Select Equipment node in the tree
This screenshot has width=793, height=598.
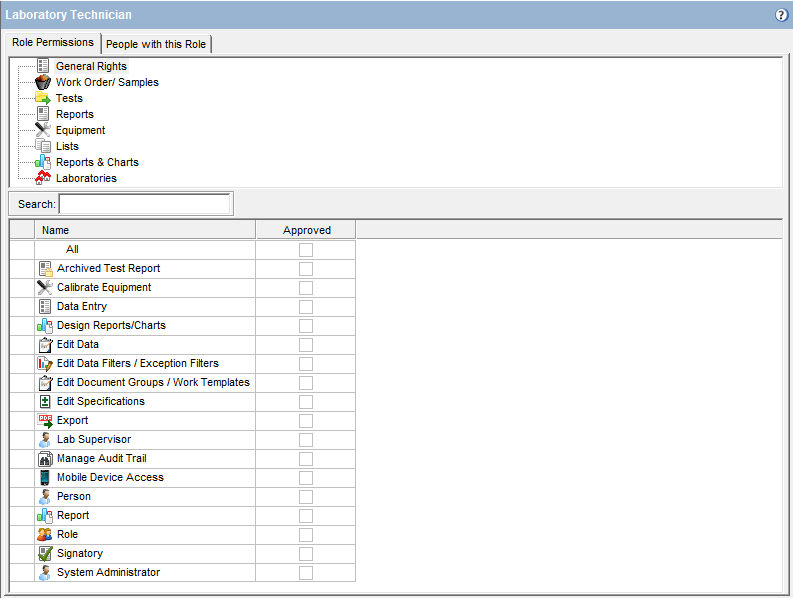tap(80, 130)
